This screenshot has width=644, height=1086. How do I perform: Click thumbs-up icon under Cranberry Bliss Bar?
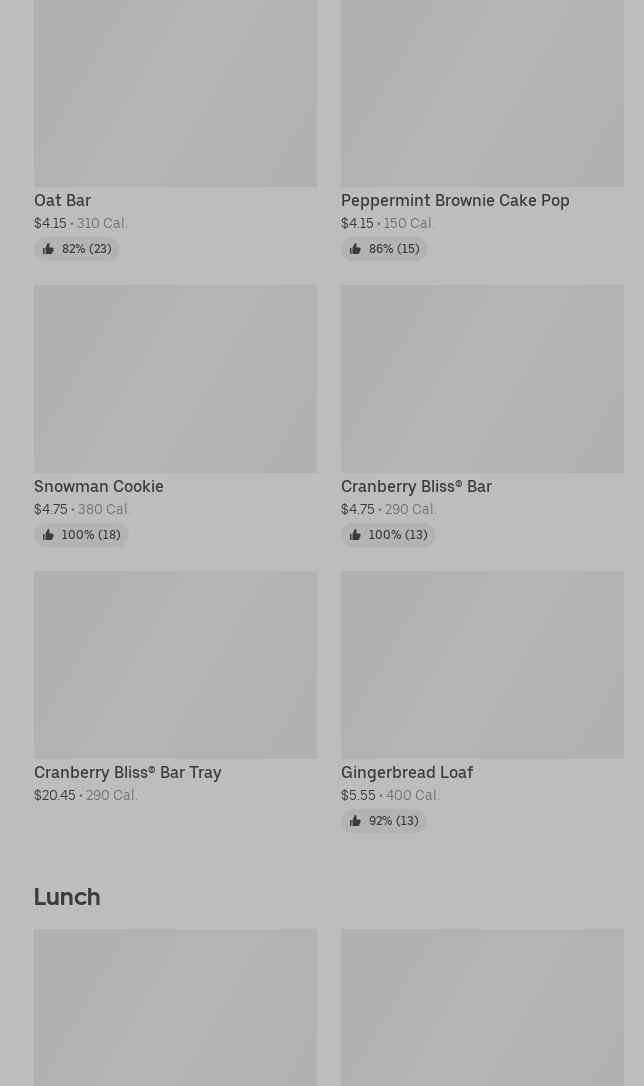click(x=355, y=535)
